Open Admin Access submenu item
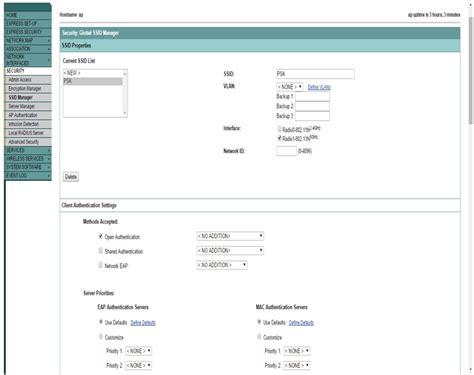 (28, 80)
